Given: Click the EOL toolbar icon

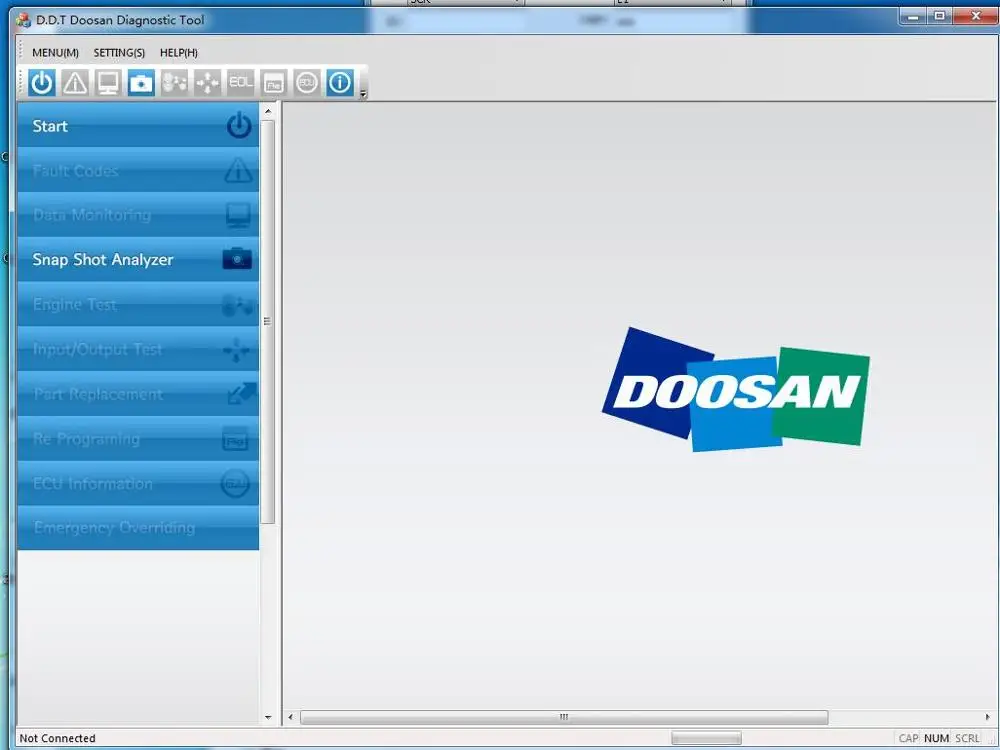Looking at the screenshot, I should [240, 82].
